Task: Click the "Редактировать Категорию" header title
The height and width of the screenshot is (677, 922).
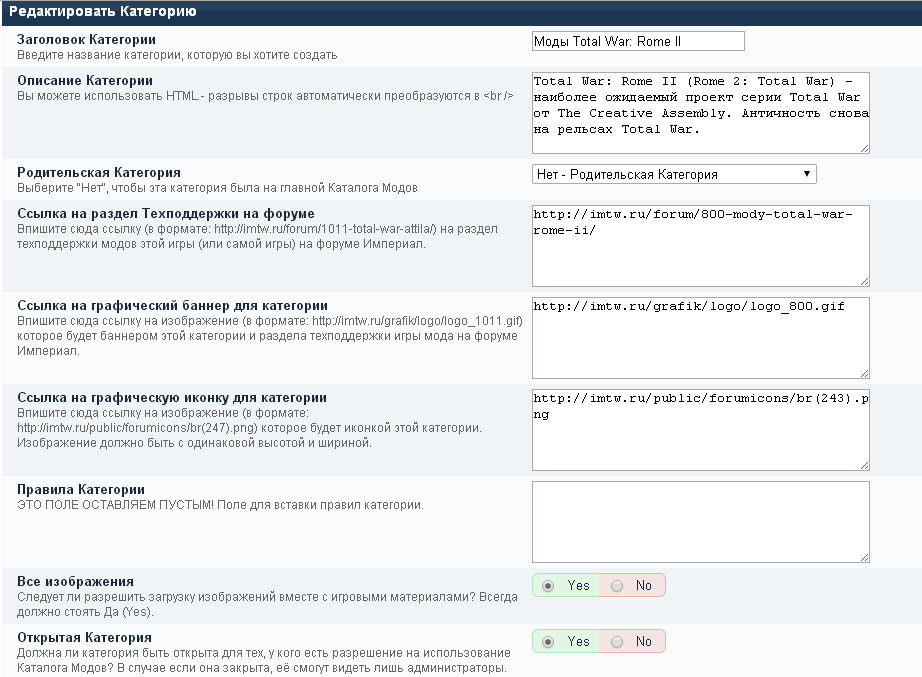Action: [x=103, y=12]
